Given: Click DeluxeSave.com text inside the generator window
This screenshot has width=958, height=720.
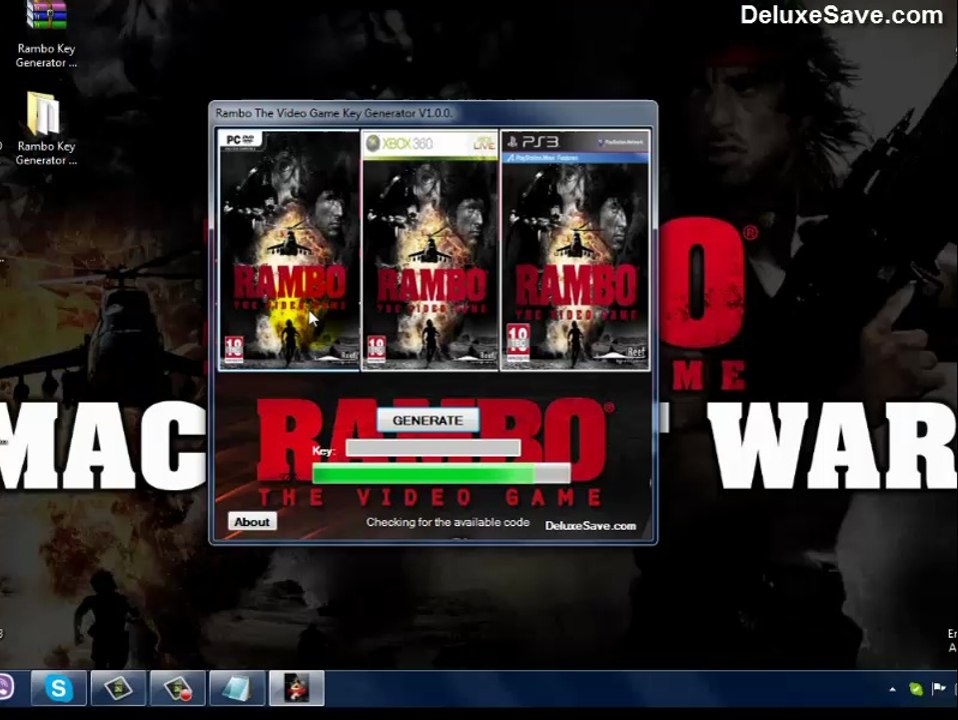Looking at the screenshot, I should point(590,526).
